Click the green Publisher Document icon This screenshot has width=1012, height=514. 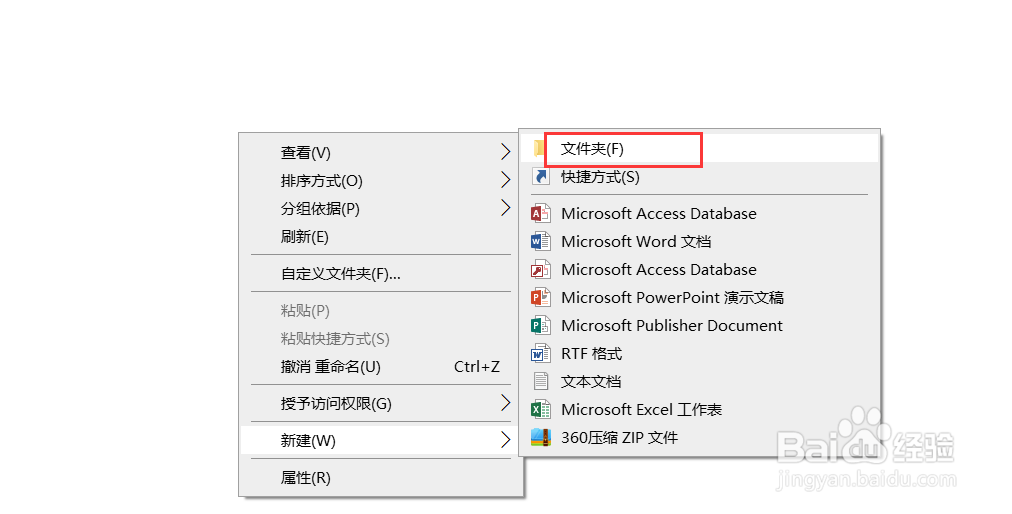[x=540, y=325]
